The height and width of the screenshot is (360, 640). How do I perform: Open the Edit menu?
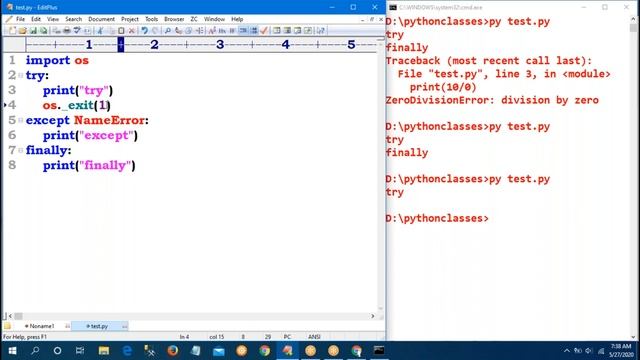(36, 19)
